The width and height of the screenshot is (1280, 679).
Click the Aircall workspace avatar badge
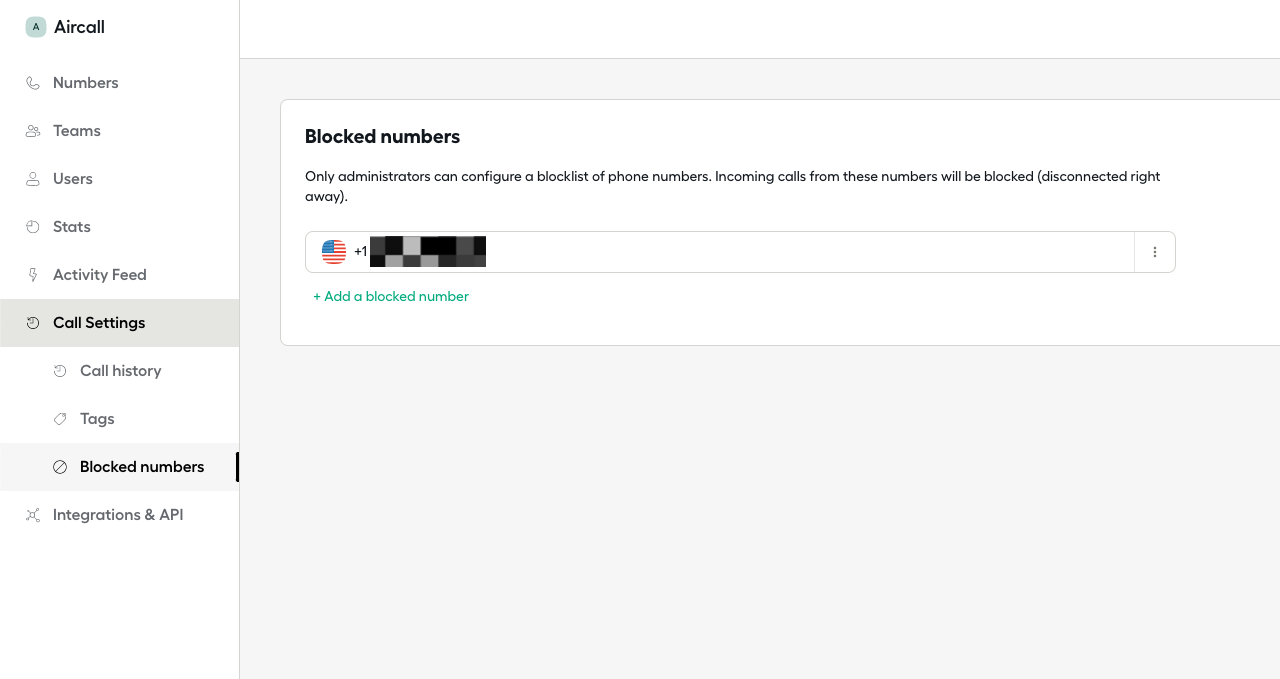click(36, 27)
